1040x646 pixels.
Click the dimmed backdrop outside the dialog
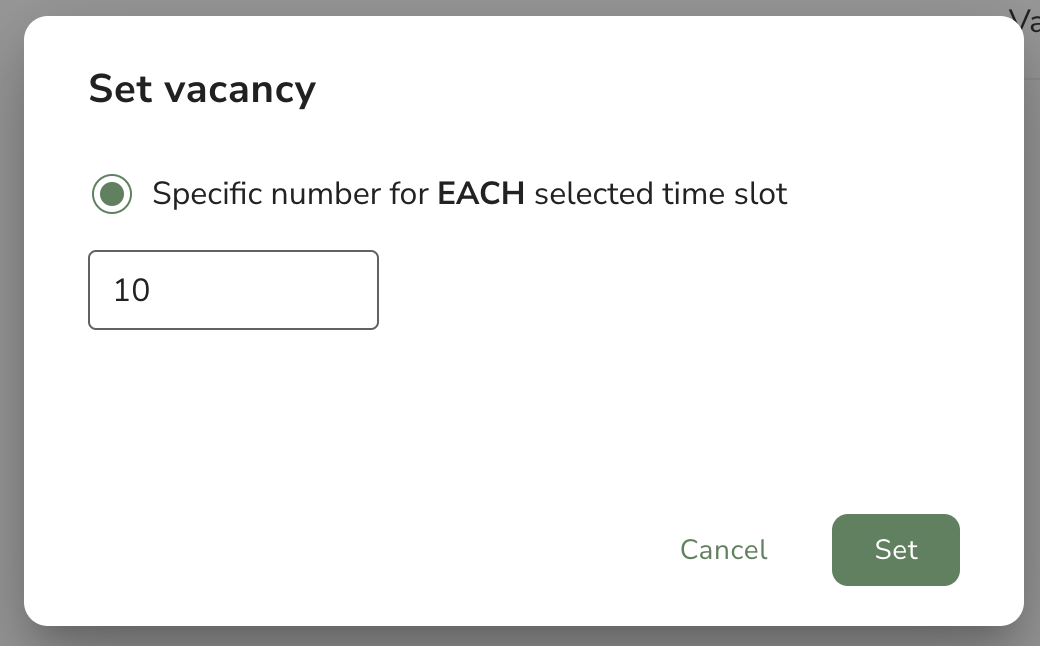click(11, 332)
